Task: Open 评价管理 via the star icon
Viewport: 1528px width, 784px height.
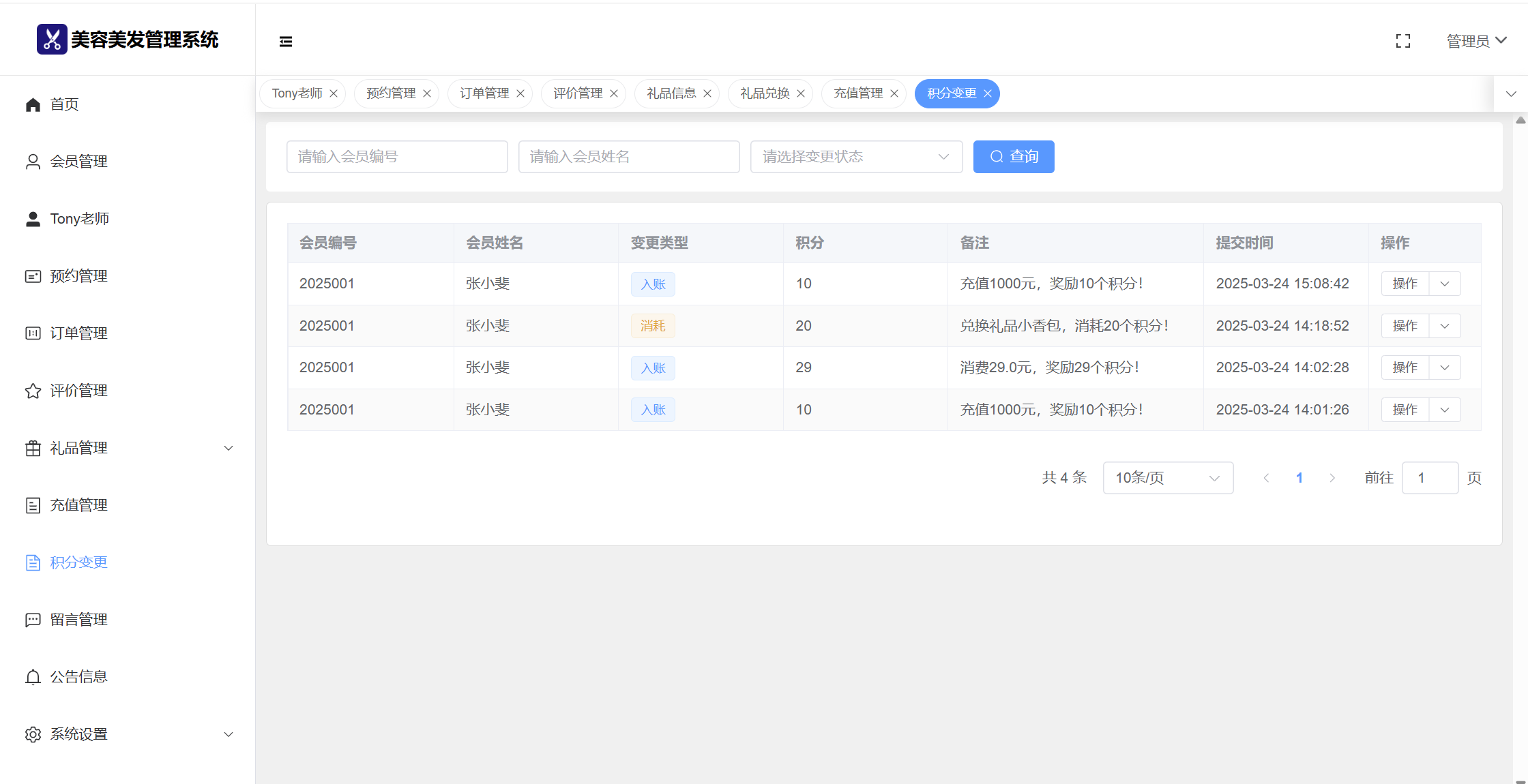Action: 33,391
